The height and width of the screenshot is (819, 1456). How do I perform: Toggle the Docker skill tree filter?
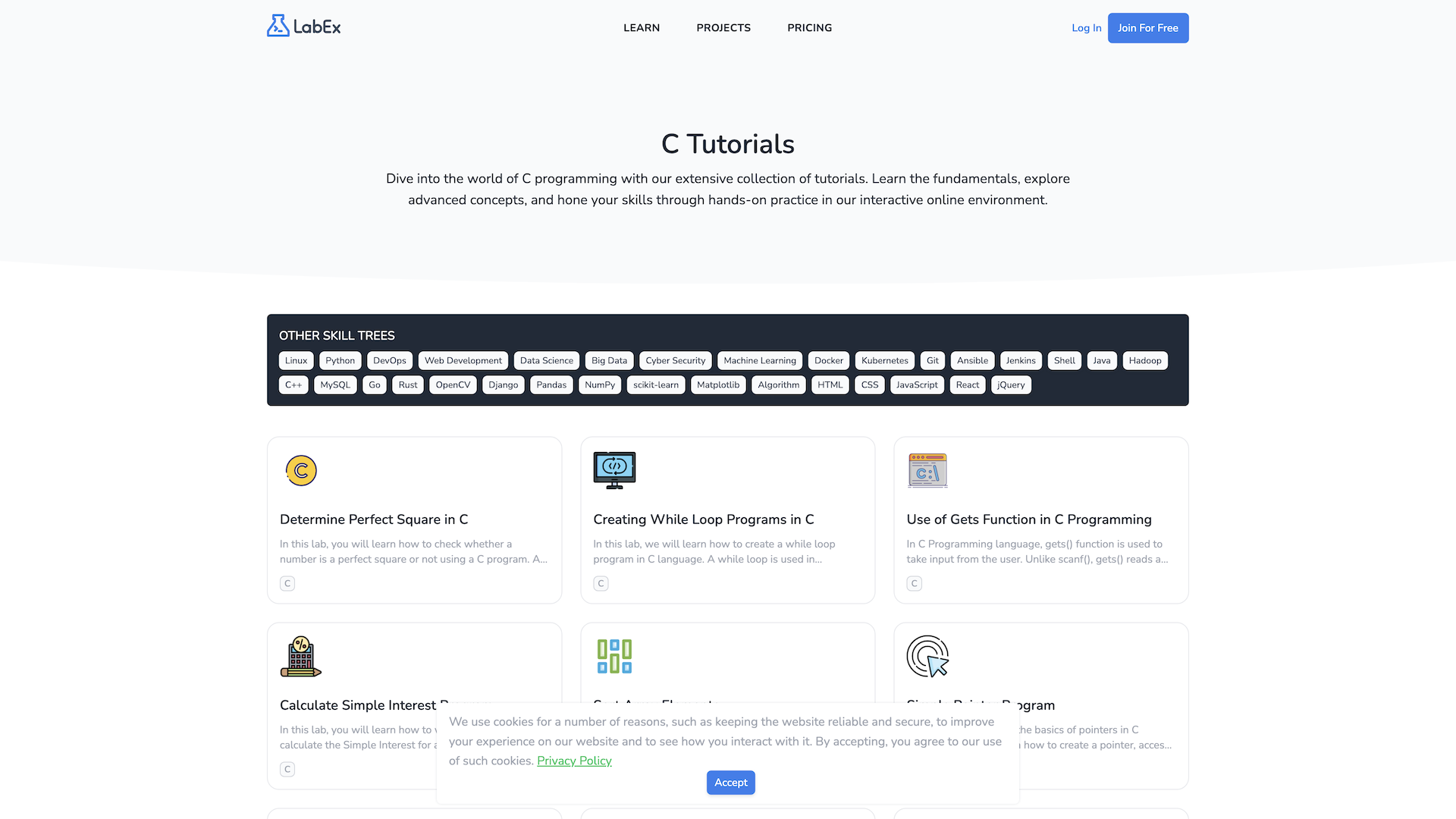pyautogui.click(x=828, y=360)
